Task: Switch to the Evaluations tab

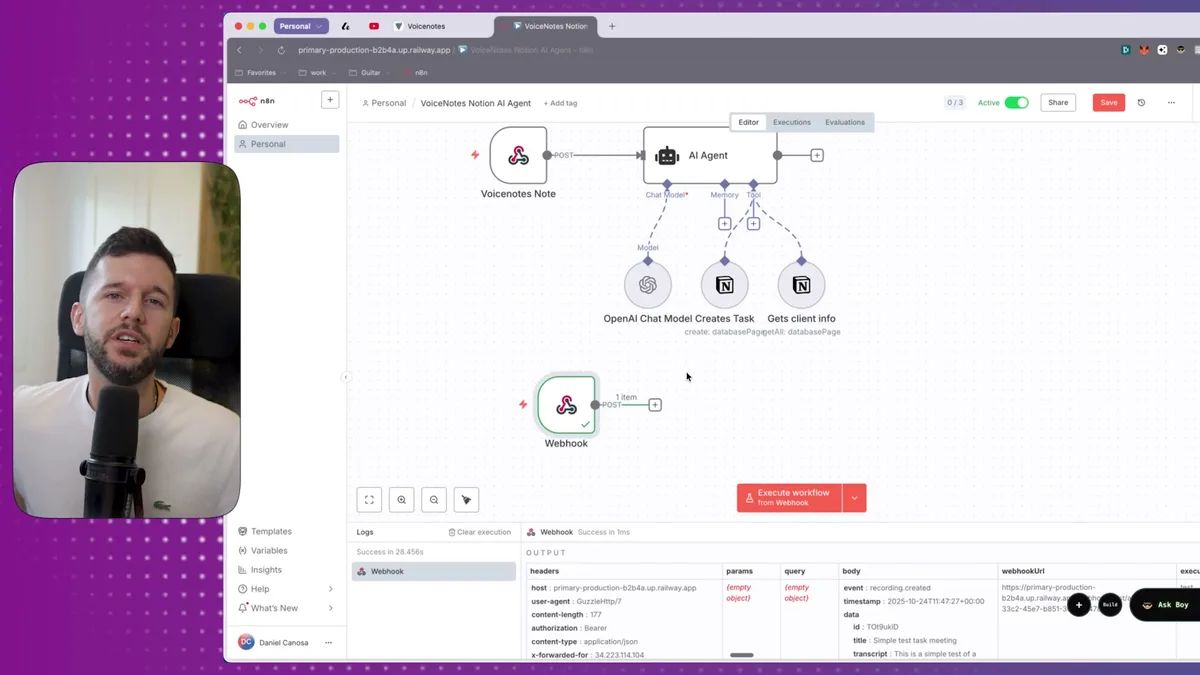Action: [845, 122]
